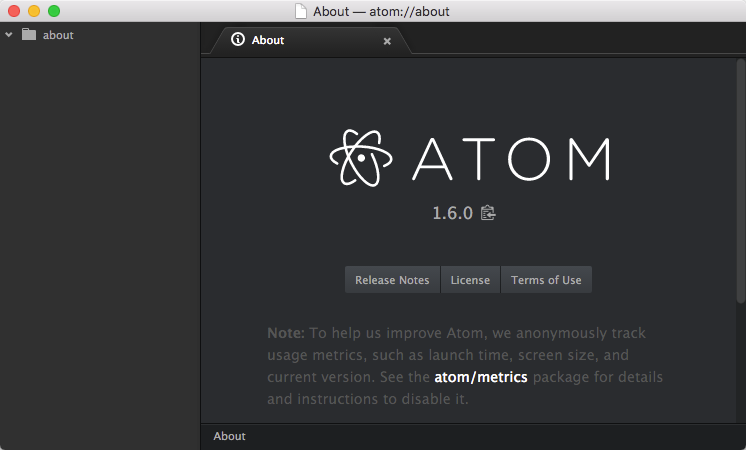
Task: Close the window with the red button
Action: click(14, 11)
